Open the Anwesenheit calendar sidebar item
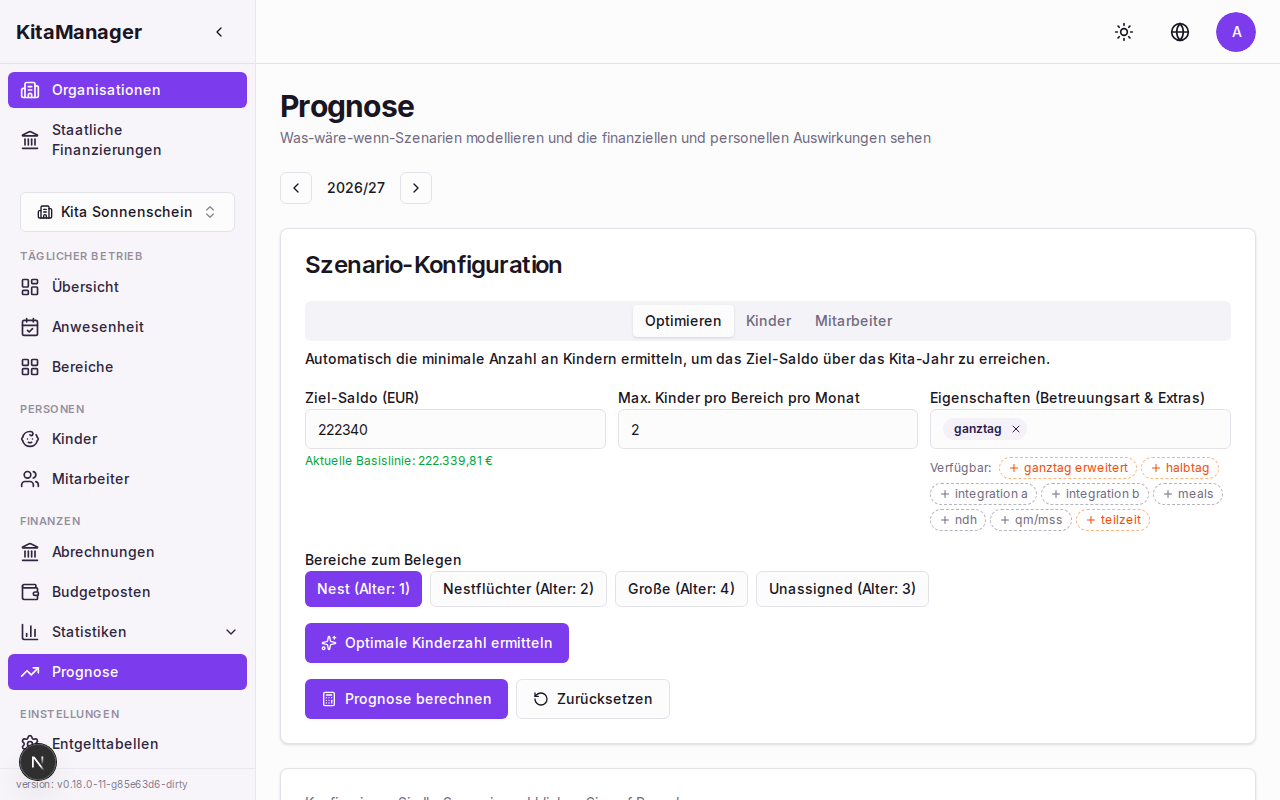Screen dimensions: 1280x800 coord(97,327)
